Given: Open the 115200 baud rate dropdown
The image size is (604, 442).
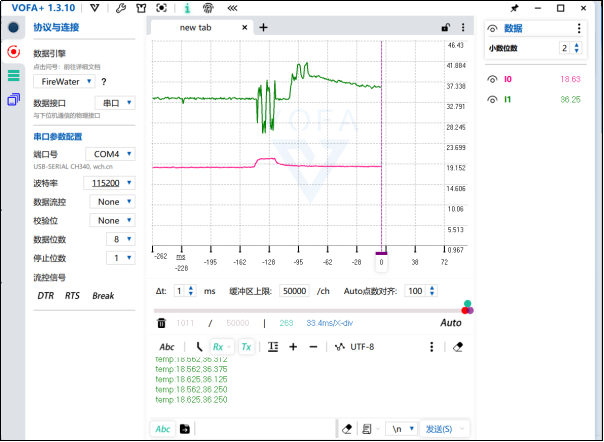Looking at the screenshot, I should point(108,183).
